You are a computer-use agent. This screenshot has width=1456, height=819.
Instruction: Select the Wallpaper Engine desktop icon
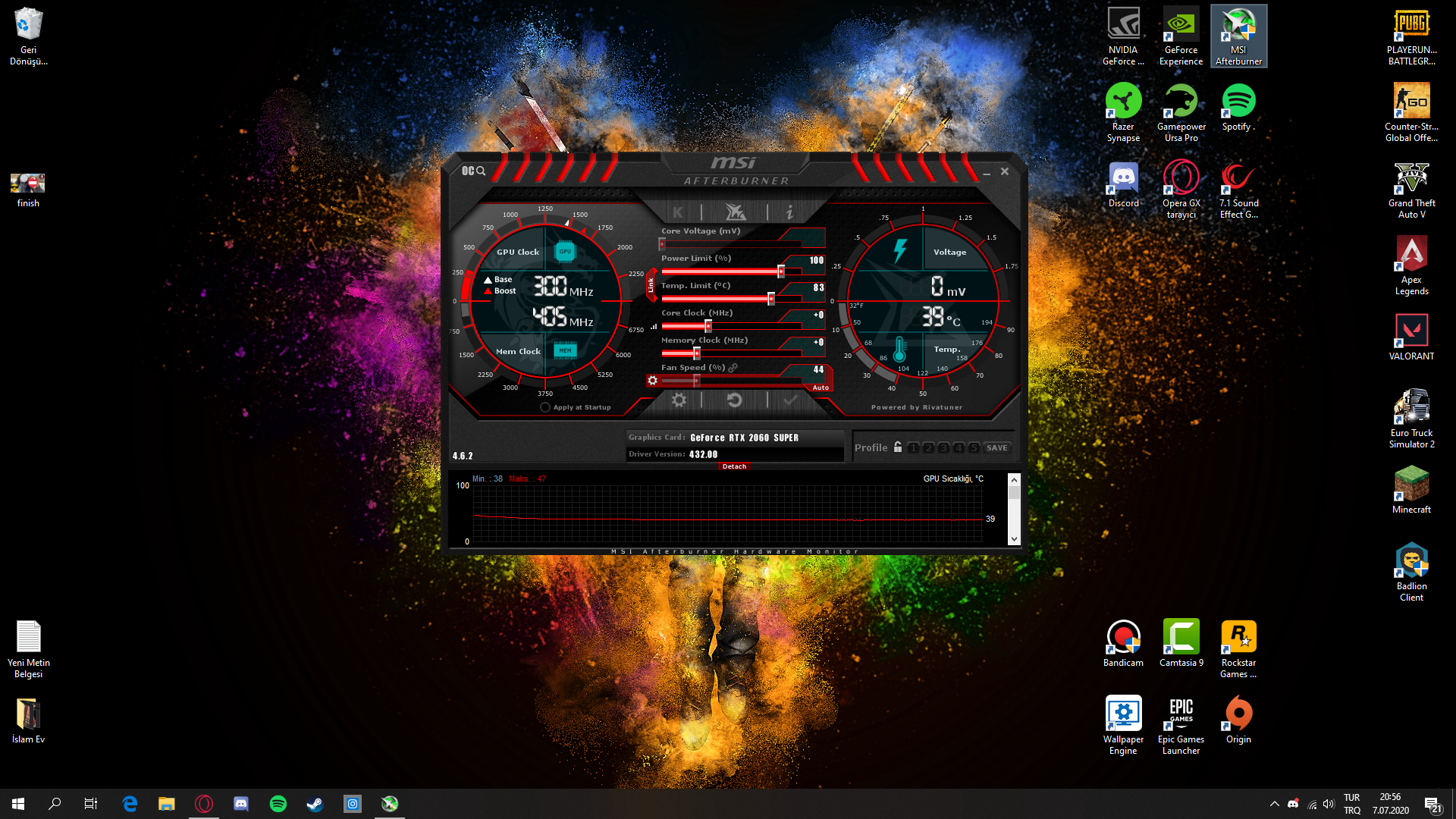coord(1123,726)
